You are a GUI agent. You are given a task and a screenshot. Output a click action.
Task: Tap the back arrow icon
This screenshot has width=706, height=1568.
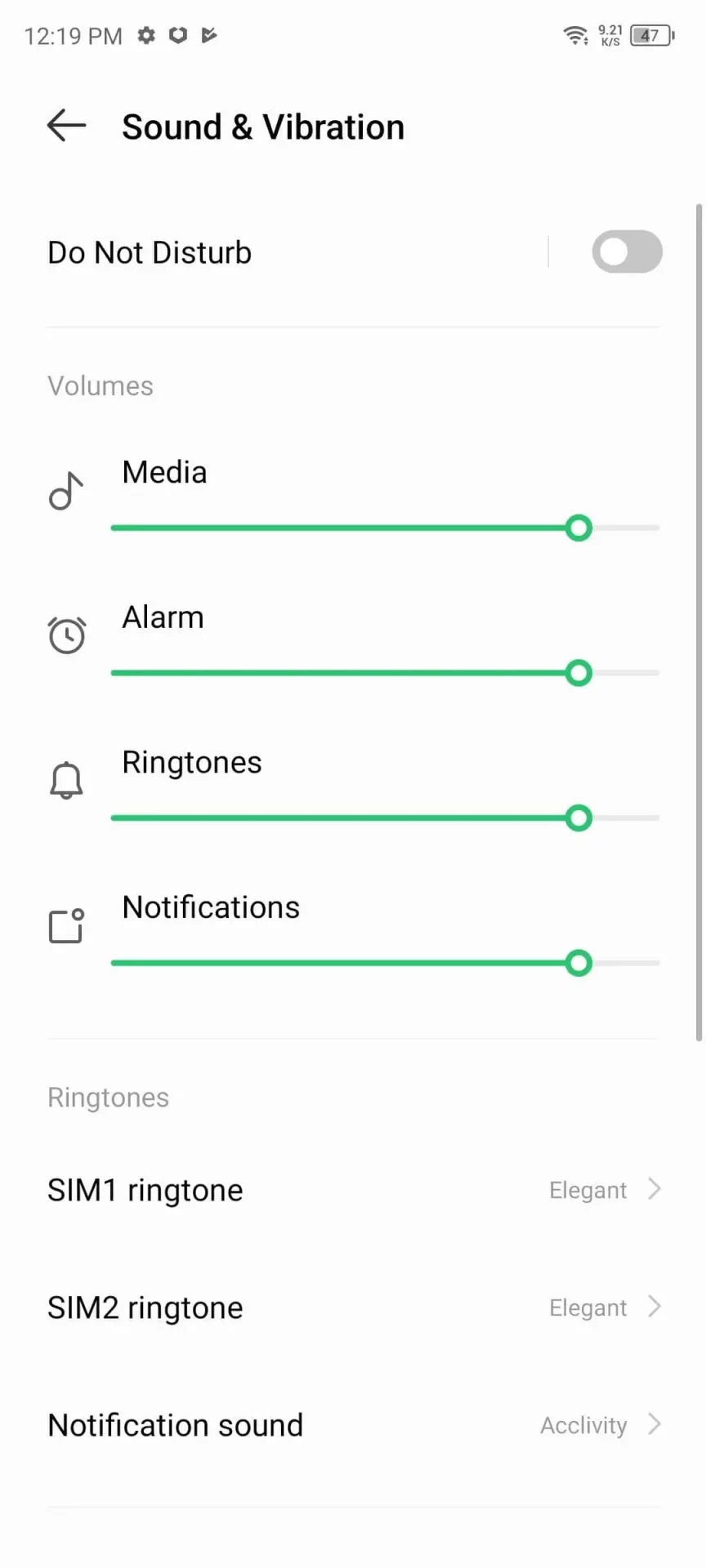pyautogui.click(x=66, y=126)
